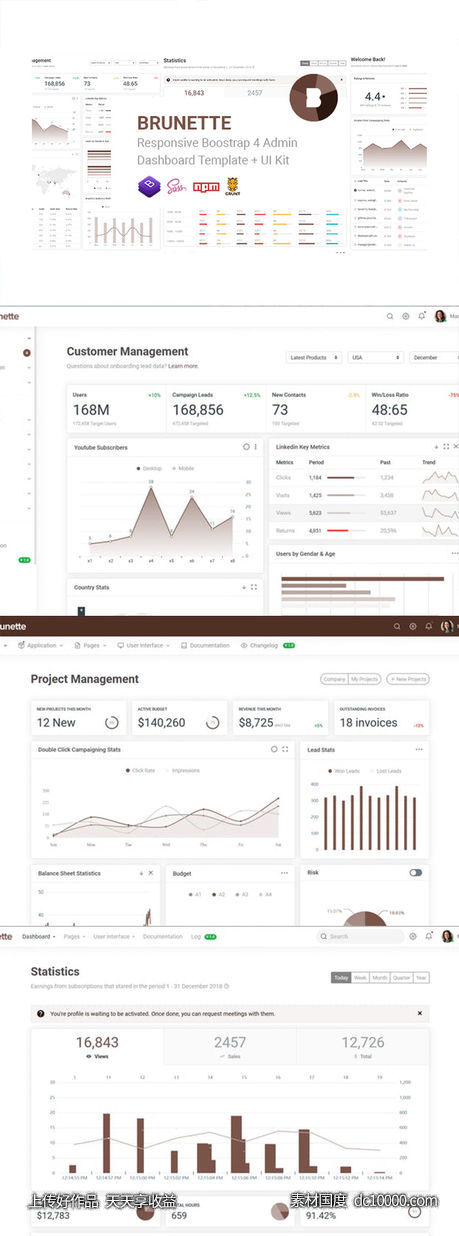This screenshot has height=1236, width=459.
Task: Switch to the 12,726 Total tab
Action: tap(363, 1048)
